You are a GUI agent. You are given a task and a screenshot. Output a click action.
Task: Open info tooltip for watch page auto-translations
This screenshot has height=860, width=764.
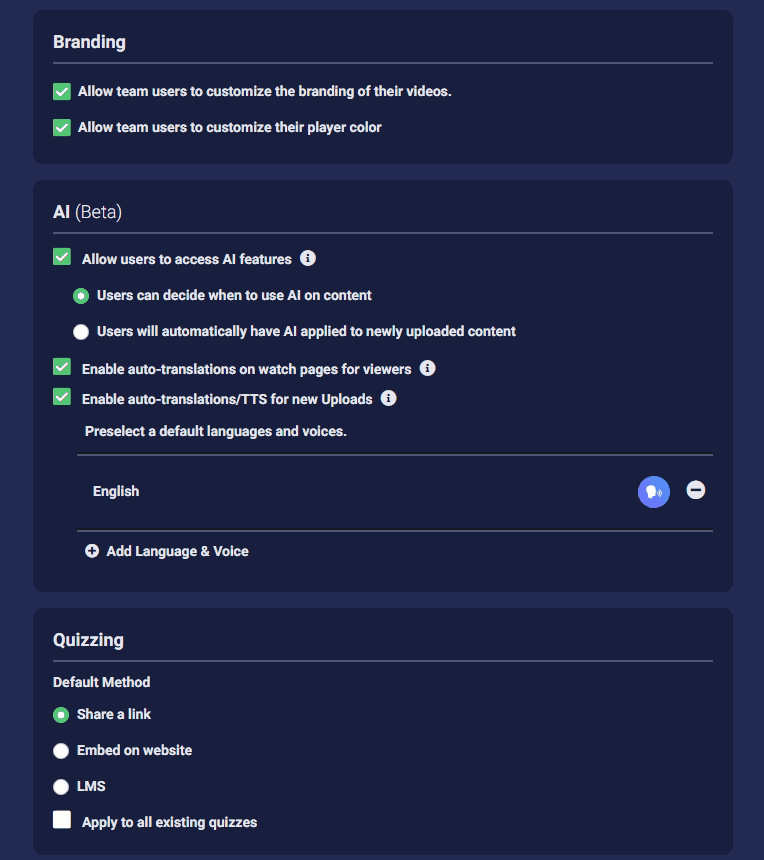[x=427, y=368]
